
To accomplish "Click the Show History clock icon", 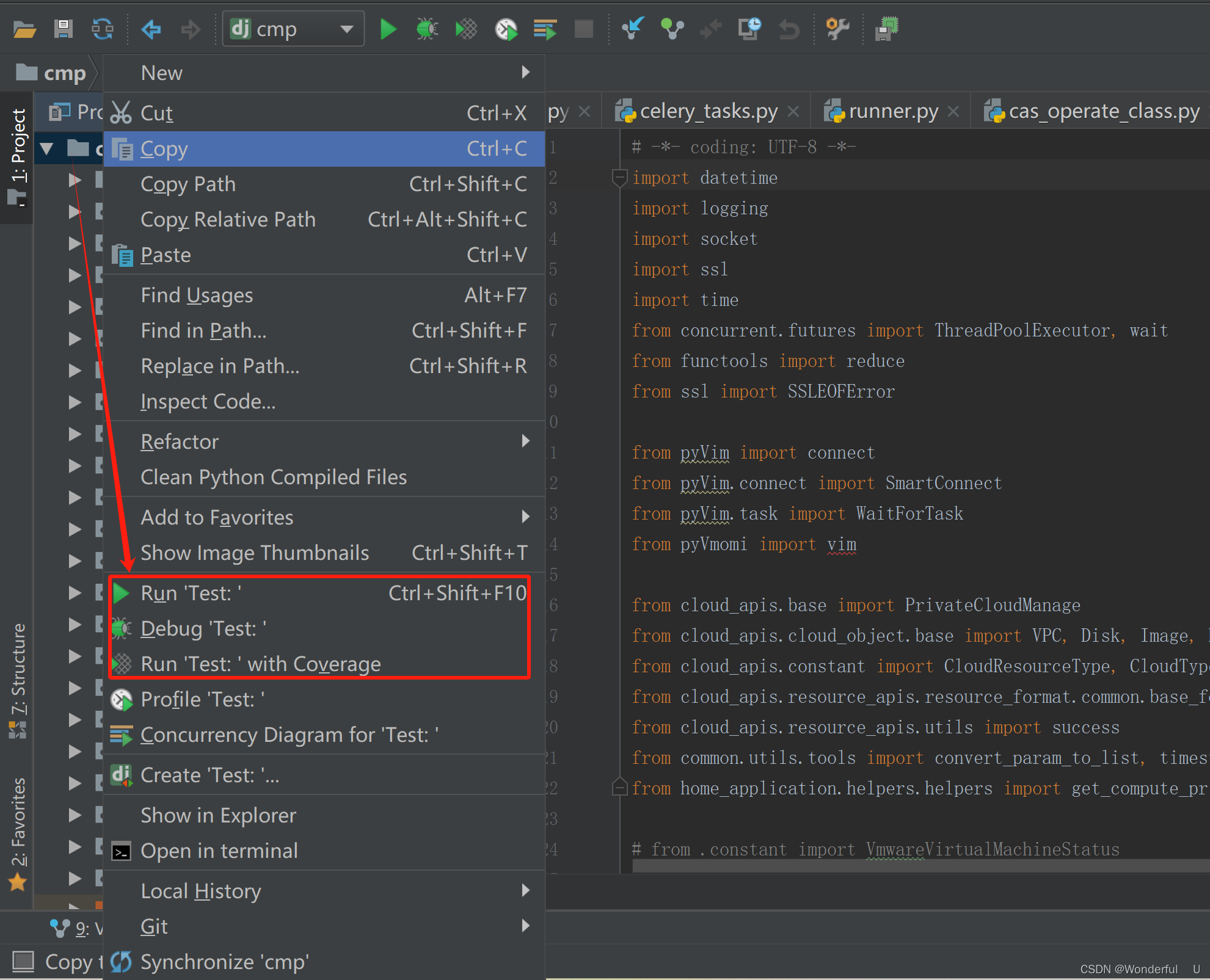I will pos(749,29).
